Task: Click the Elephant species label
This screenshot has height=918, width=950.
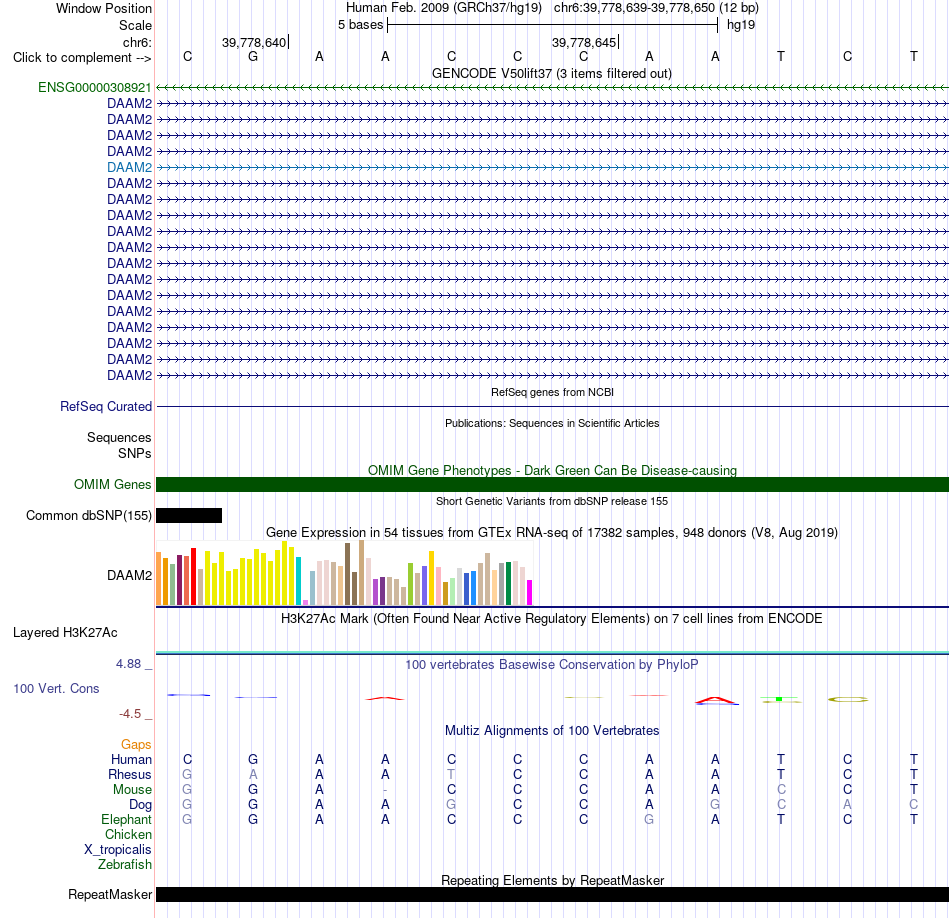Action: tap(127, 819)
